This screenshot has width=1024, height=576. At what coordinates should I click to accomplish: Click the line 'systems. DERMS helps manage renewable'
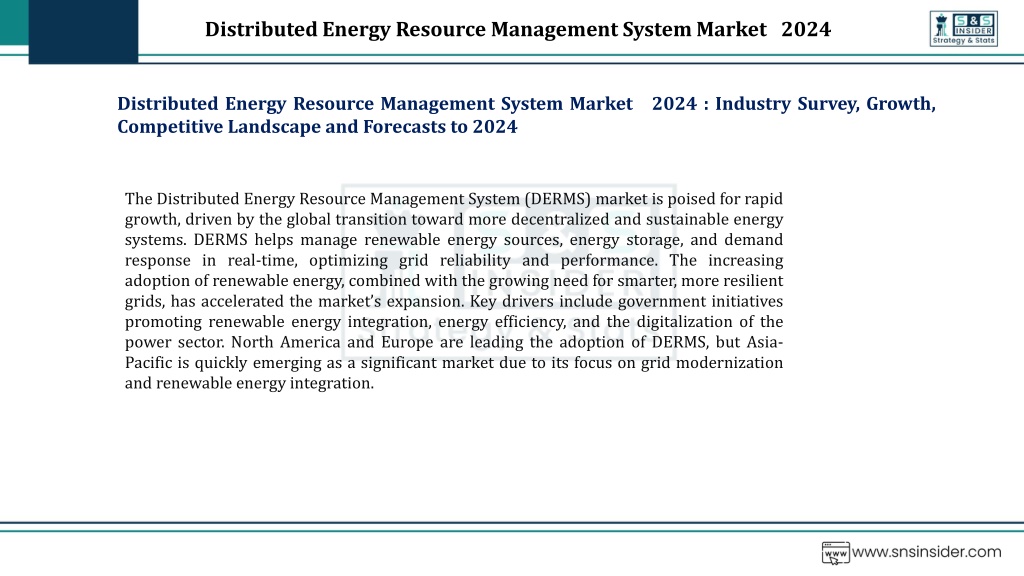coord(454,240)
